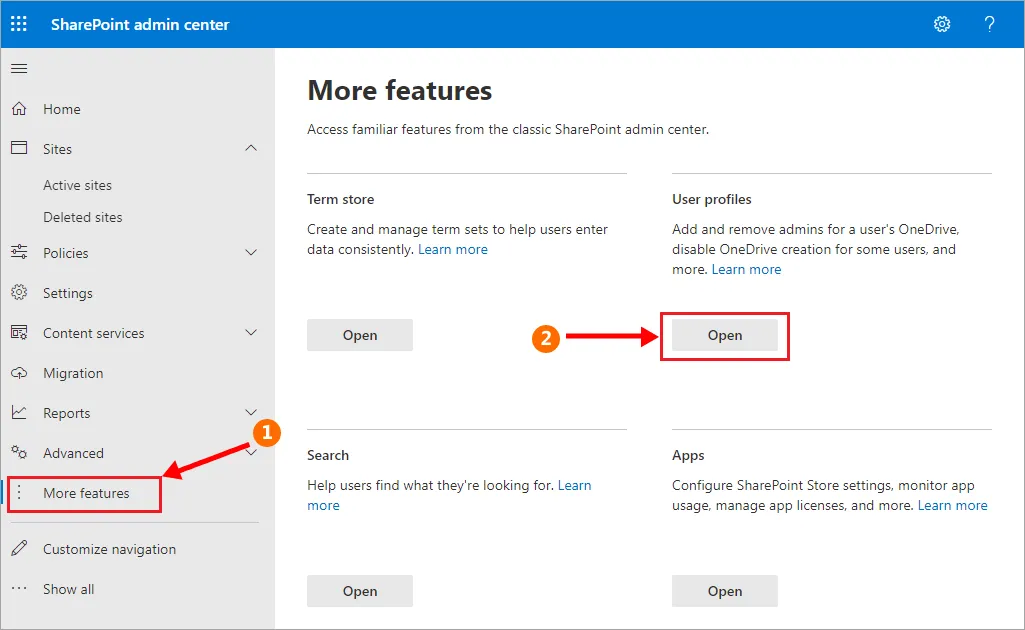The height and width of the screenshot is (630, 1025).
Task: Open the settings gear in the header
Action: [941, 24]
